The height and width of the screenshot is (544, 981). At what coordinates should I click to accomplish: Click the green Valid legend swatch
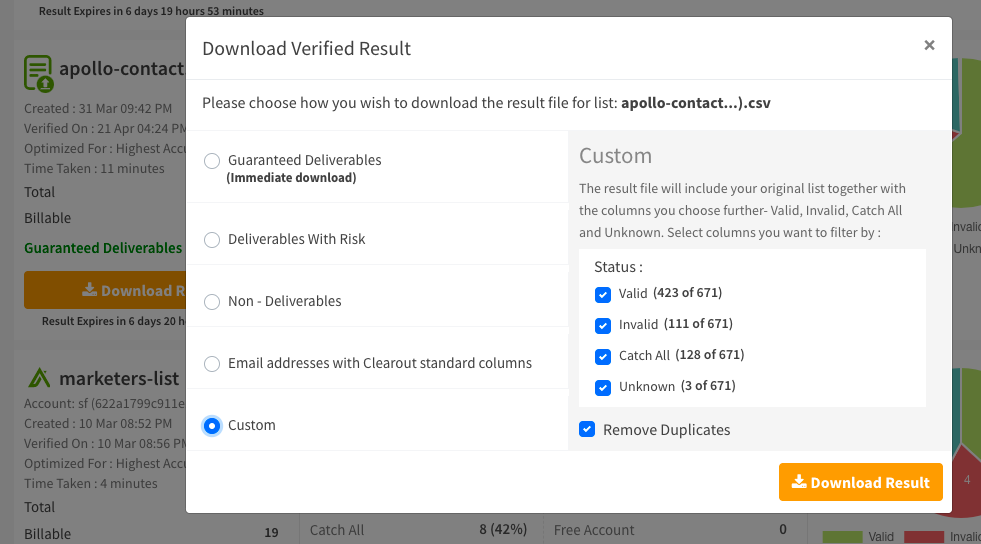pos(842,536)
